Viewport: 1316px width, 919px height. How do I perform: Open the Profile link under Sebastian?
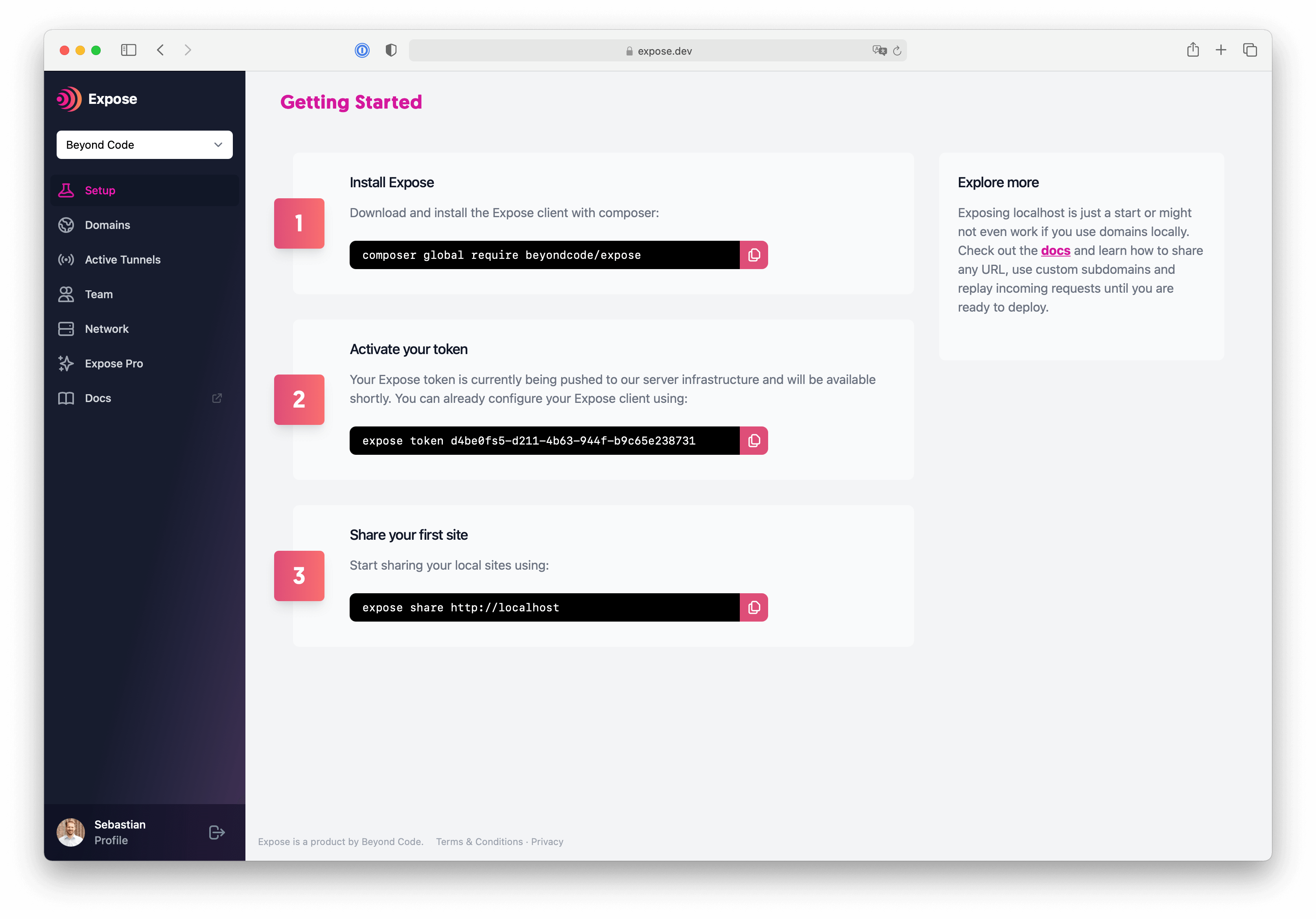(111, 840)
